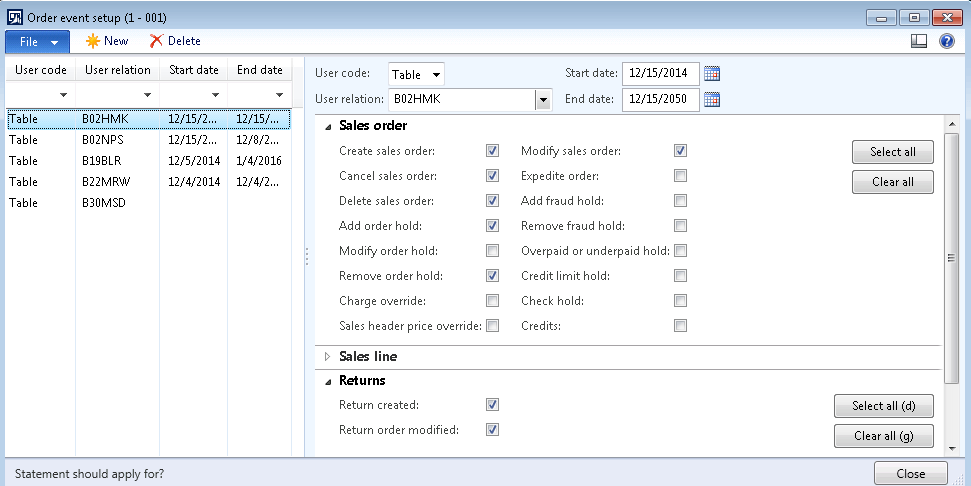The image size is (971, 486).
Task: Enable the Expedite order checkbox
Action: coord(680,176)
